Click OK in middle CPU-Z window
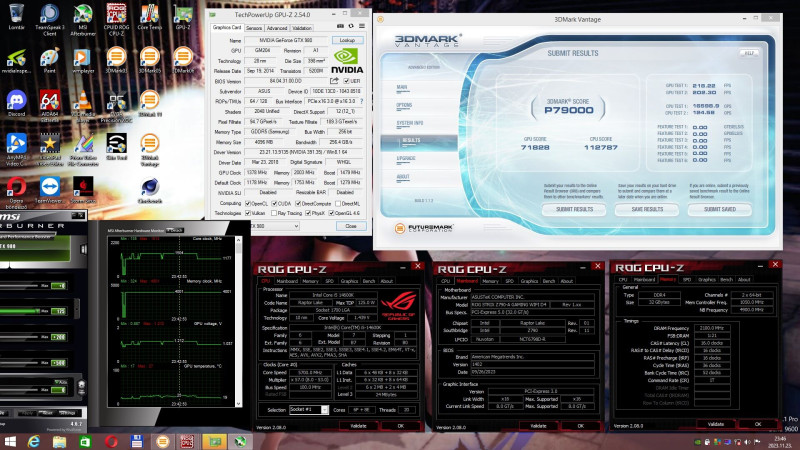The width and height of the screenshot is (800, 450). pyautogui.click(x=580, y=426)
